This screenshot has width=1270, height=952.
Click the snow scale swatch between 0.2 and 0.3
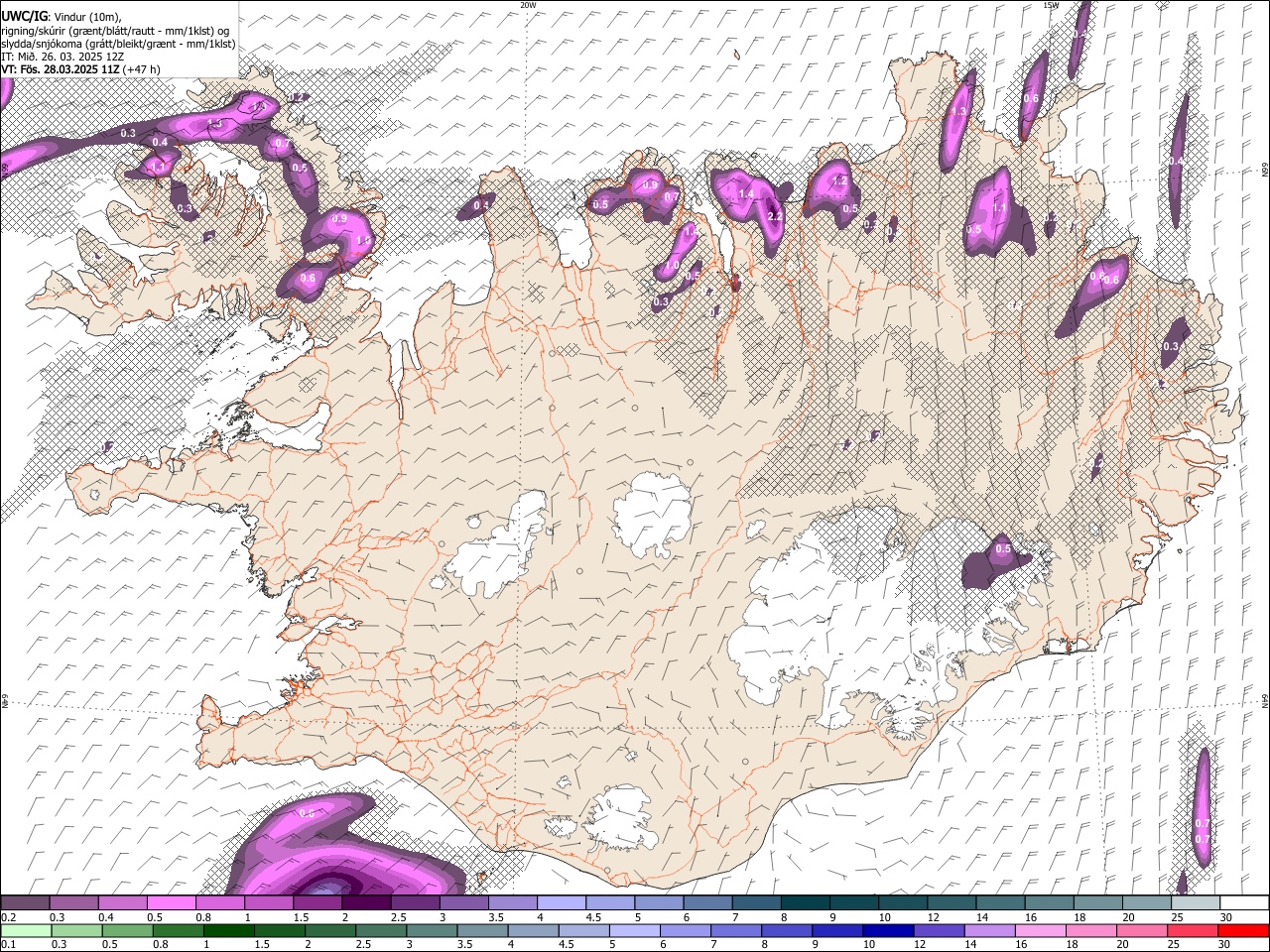26,902
